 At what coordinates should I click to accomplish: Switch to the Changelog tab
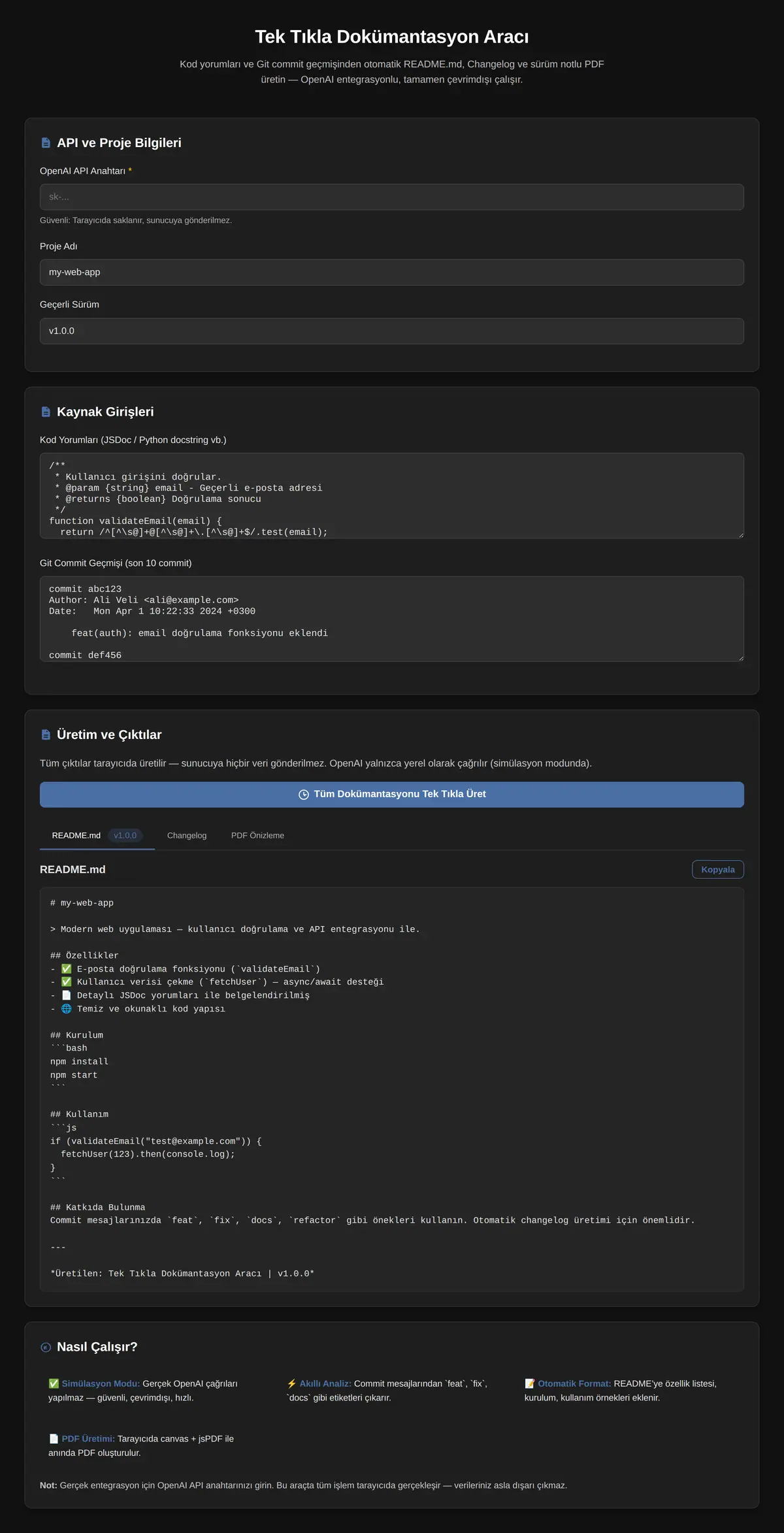[x=187, y=836]
